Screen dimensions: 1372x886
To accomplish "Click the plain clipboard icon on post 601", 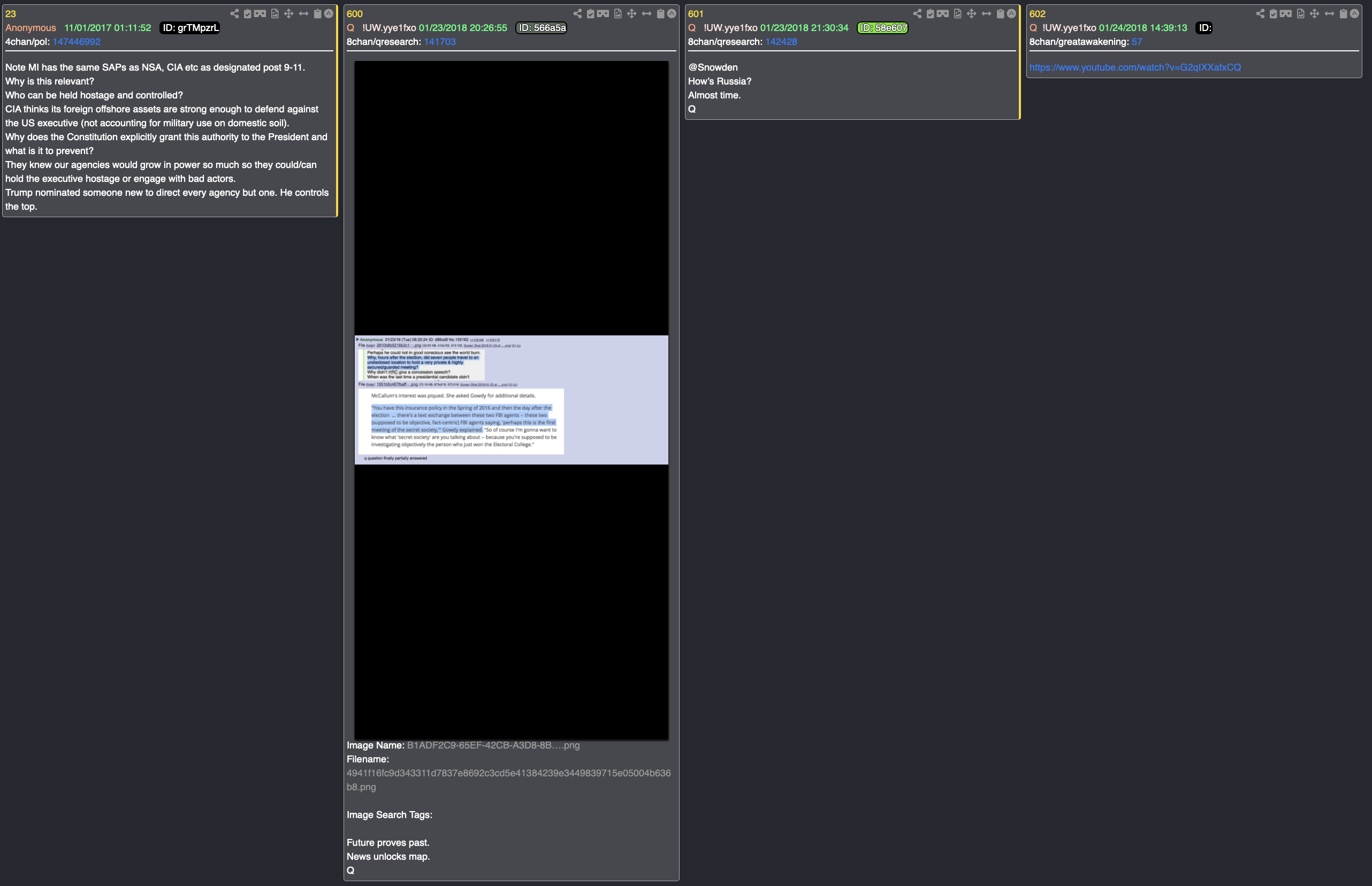I will (1001, 13).
